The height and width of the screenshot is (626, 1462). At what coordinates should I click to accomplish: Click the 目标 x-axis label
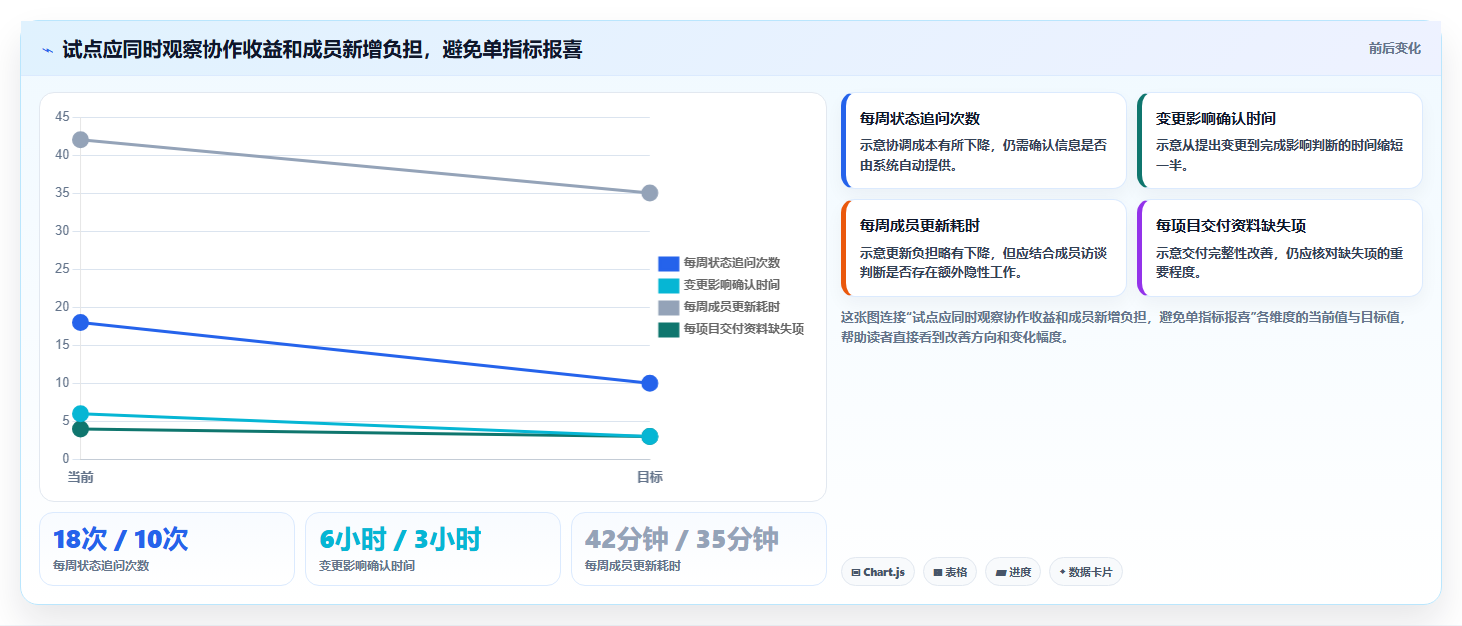(649, 477)
